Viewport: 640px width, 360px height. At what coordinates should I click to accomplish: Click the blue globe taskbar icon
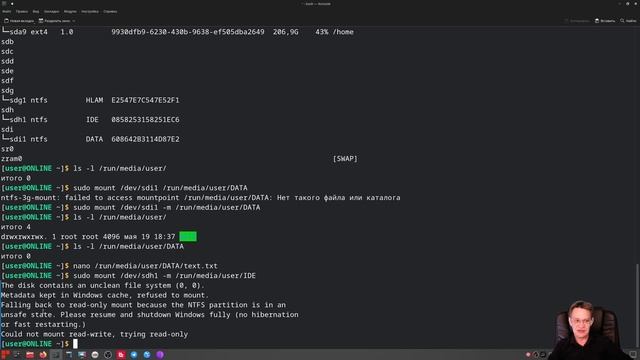[x=147, y=355]
